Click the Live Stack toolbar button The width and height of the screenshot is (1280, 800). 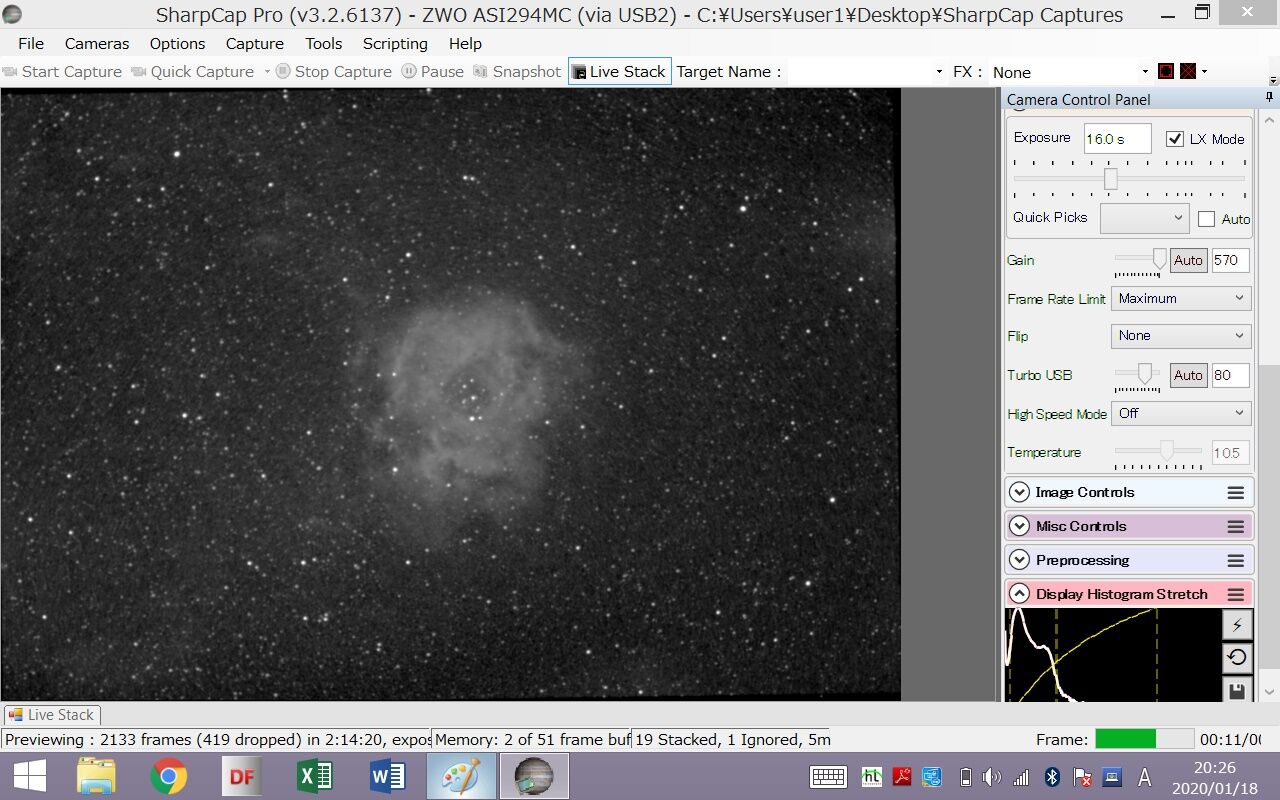620,72
